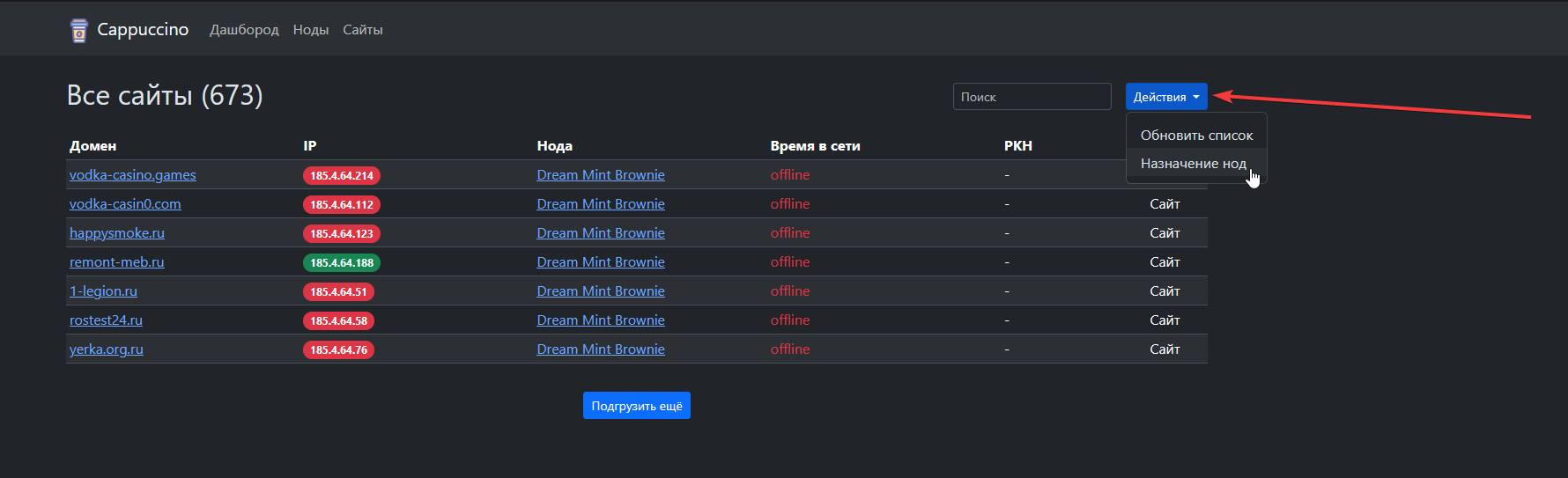Collapse the Действия dropdown button
The image size is (1568, 478).
(x=1165, y=97)
